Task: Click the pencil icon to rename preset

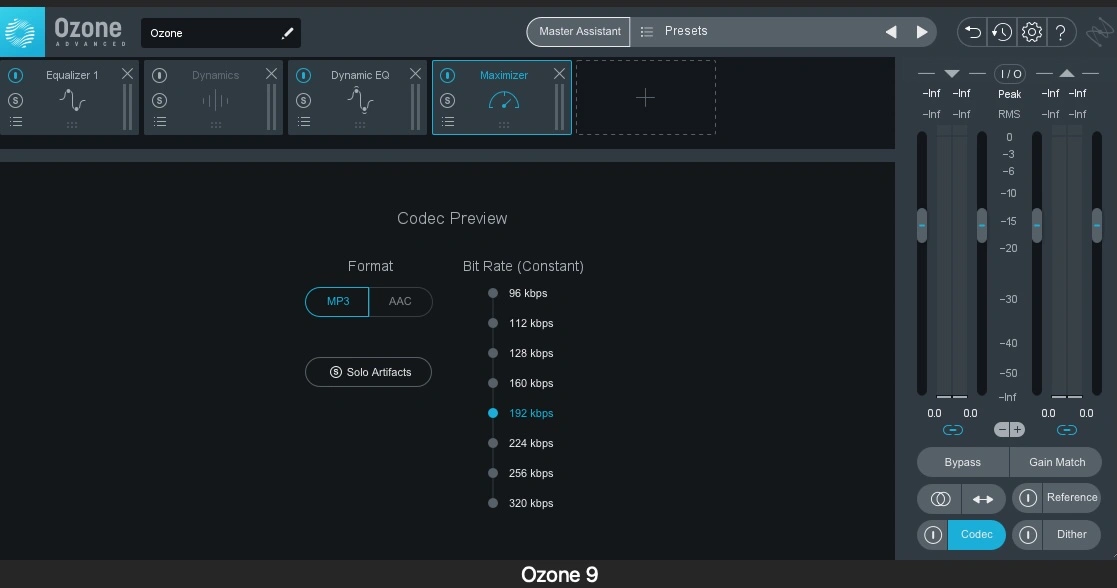Action: [x=287, y=33]
